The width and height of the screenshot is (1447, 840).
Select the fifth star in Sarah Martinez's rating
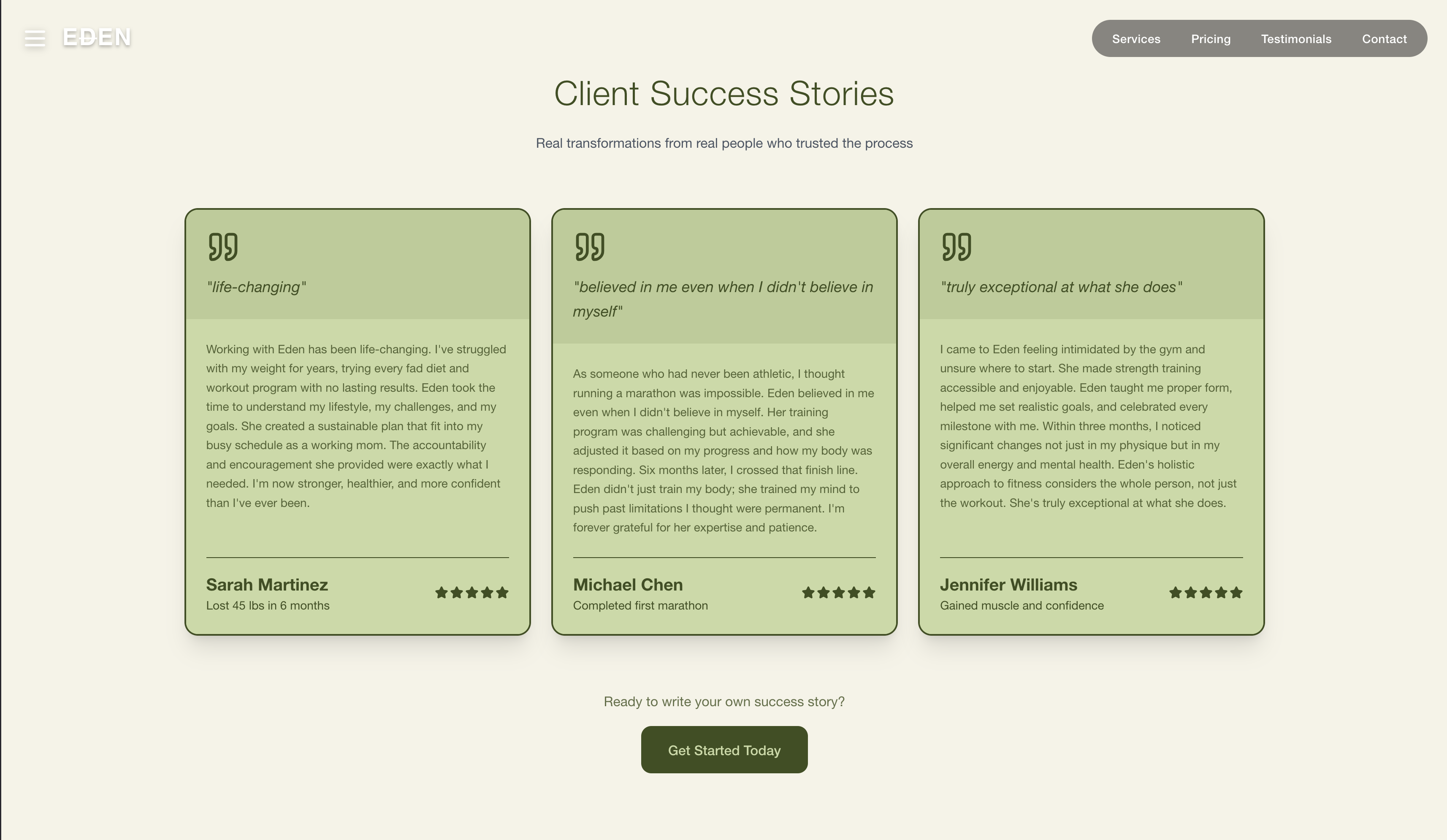point(502,592)
